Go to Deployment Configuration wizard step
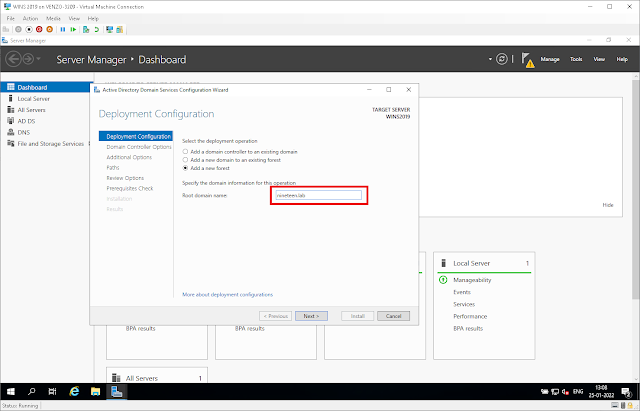640x411 pixels. pyautogui.click(x=136, y=136)
